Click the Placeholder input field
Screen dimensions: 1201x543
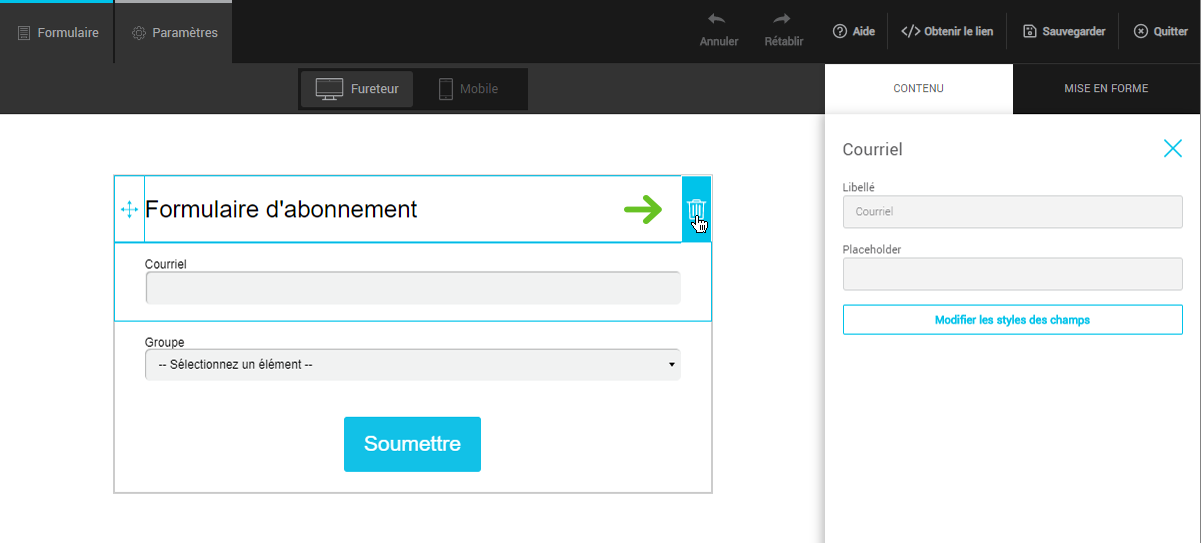click(1012, 274)
